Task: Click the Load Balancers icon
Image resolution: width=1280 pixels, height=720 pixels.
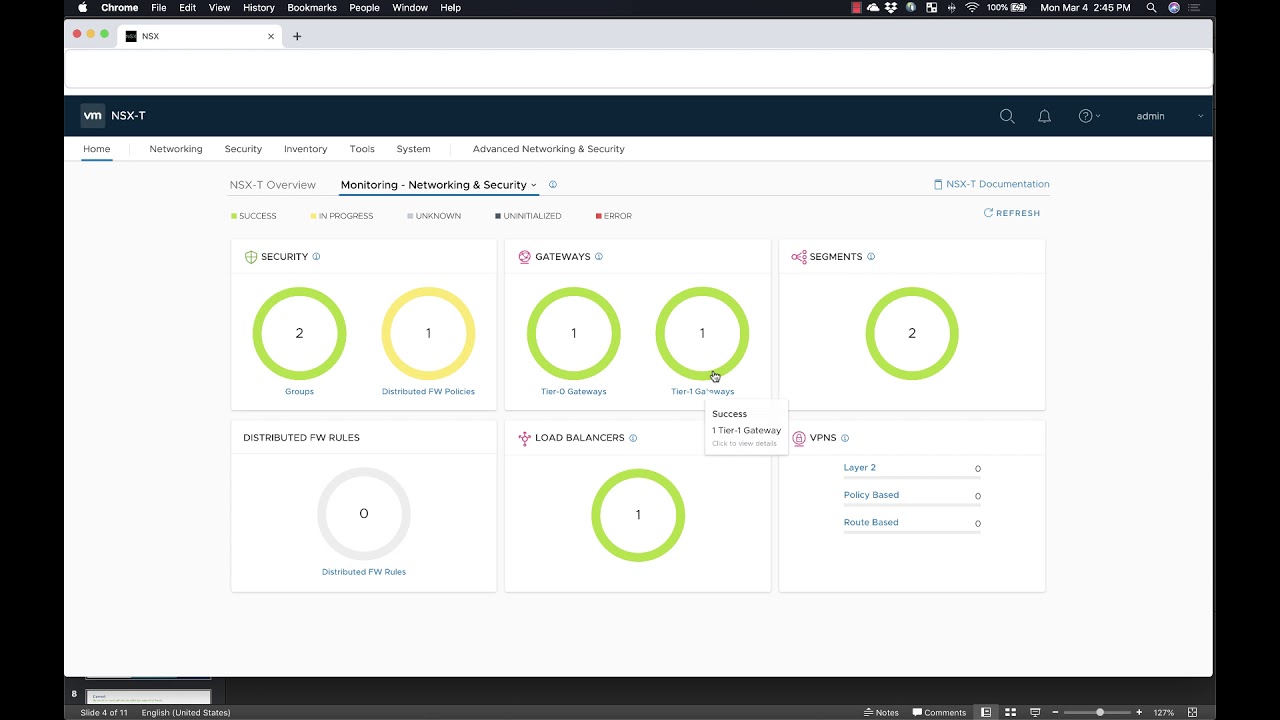Action: click(525, 438)
